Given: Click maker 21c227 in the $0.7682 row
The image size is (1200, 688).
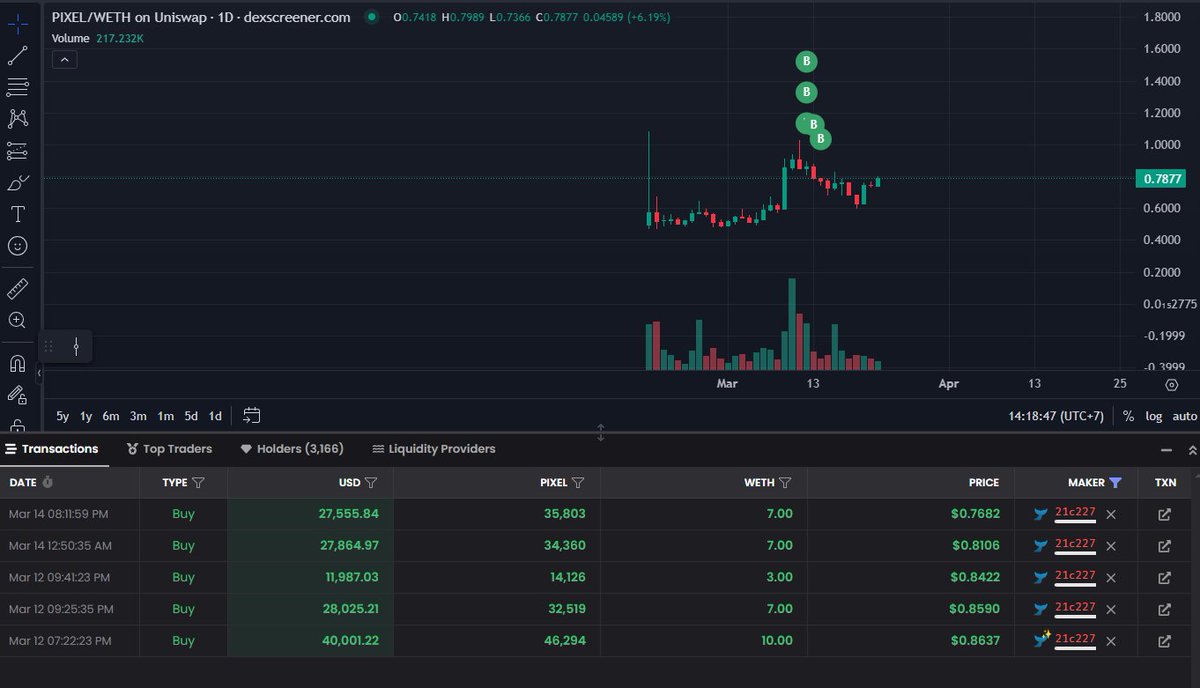Looking at the screenshot, I should pos(1075,513).
